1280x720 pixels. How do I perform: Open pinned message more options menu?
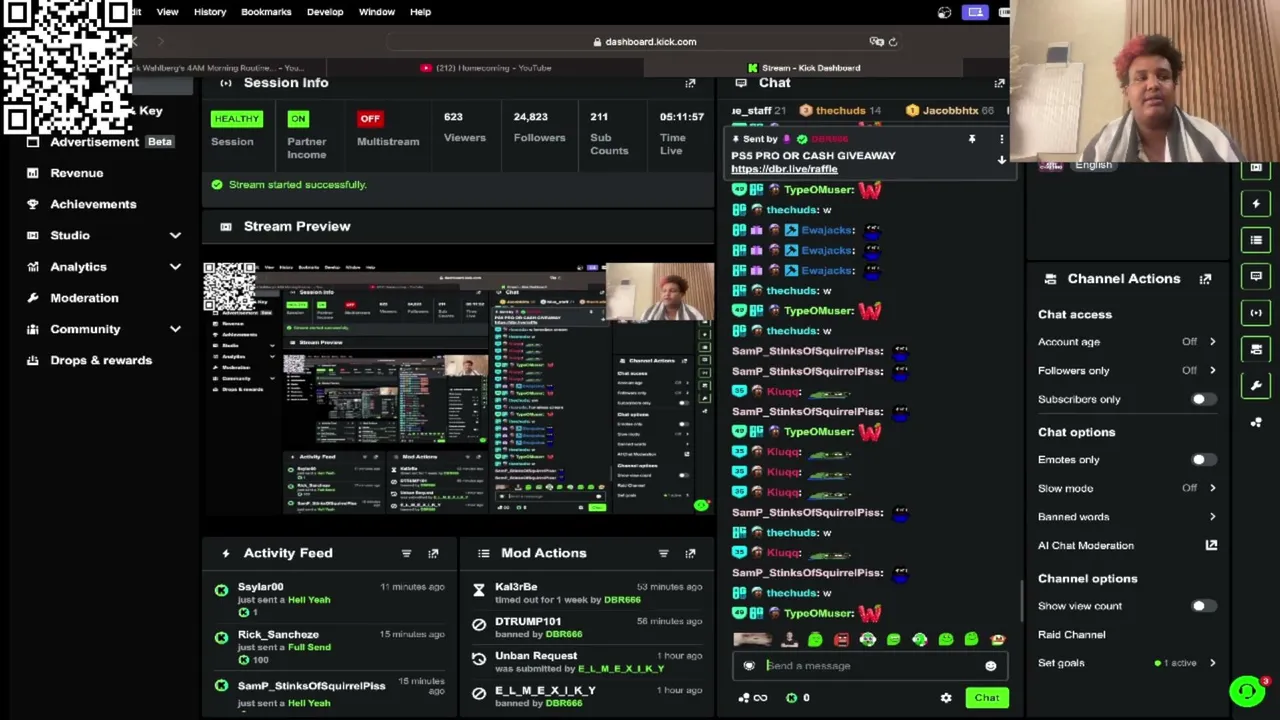point(1001,139)
